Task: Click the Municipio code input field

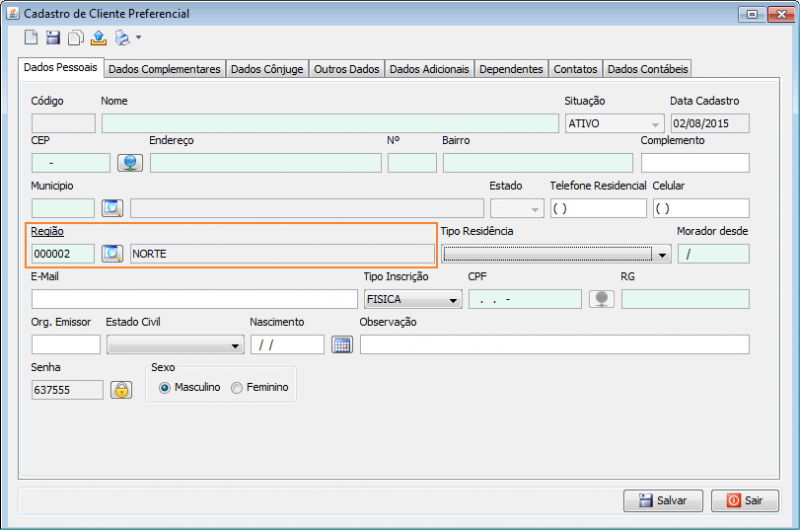Action: (x=63, y=208)
